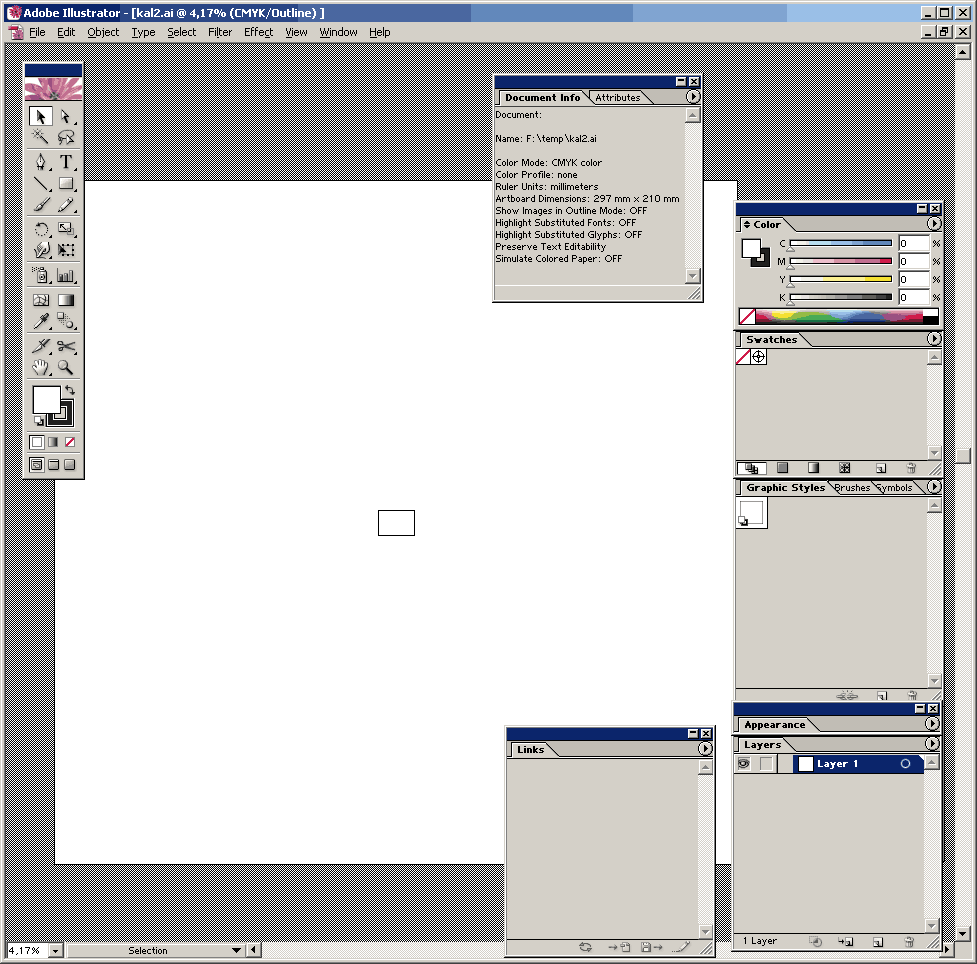Switch to plain Full Screen Mode
This screenshot has height=964, width=977.
coord(70,465)
